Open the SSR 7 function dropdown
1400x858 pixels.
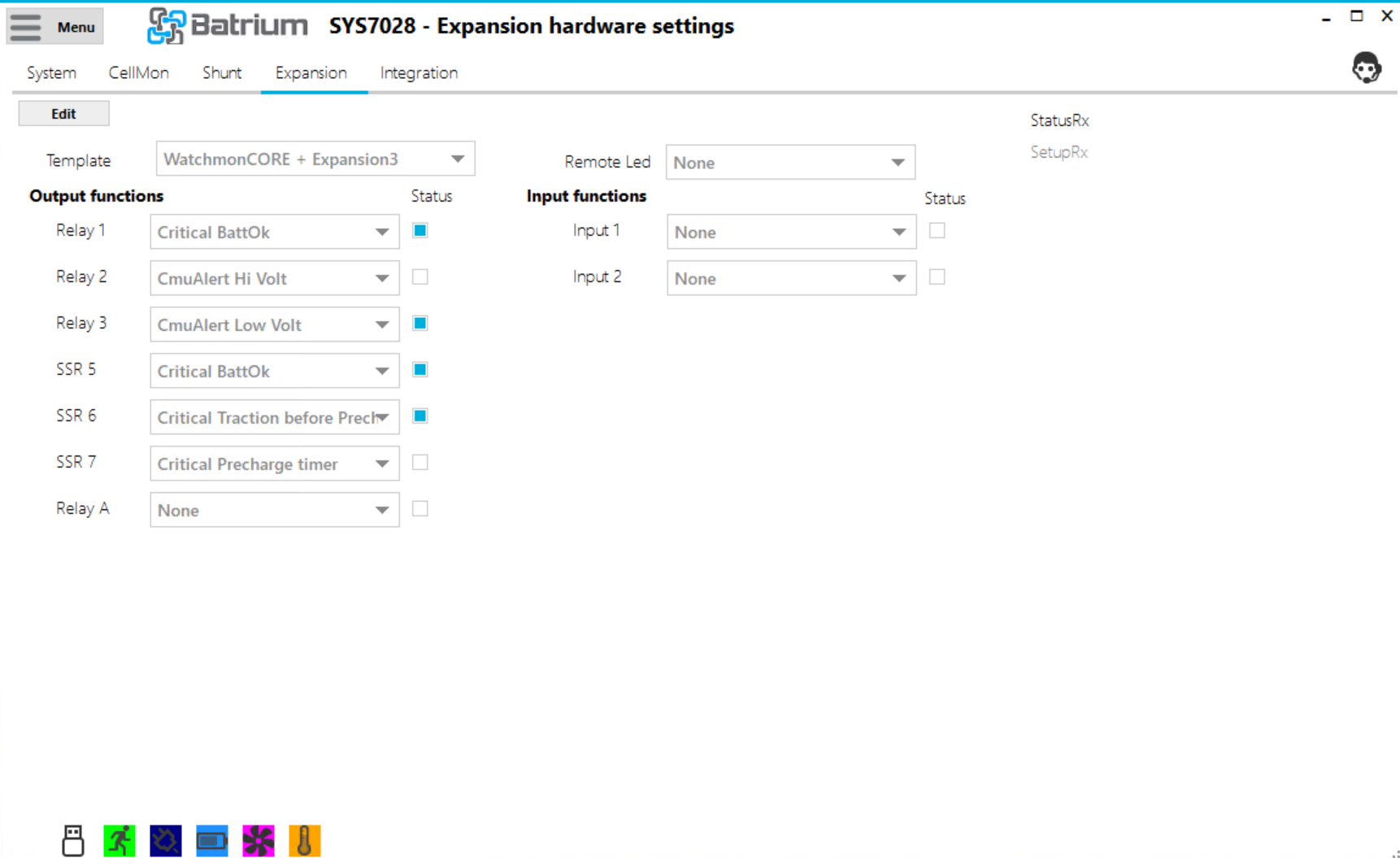click(275, 464)
